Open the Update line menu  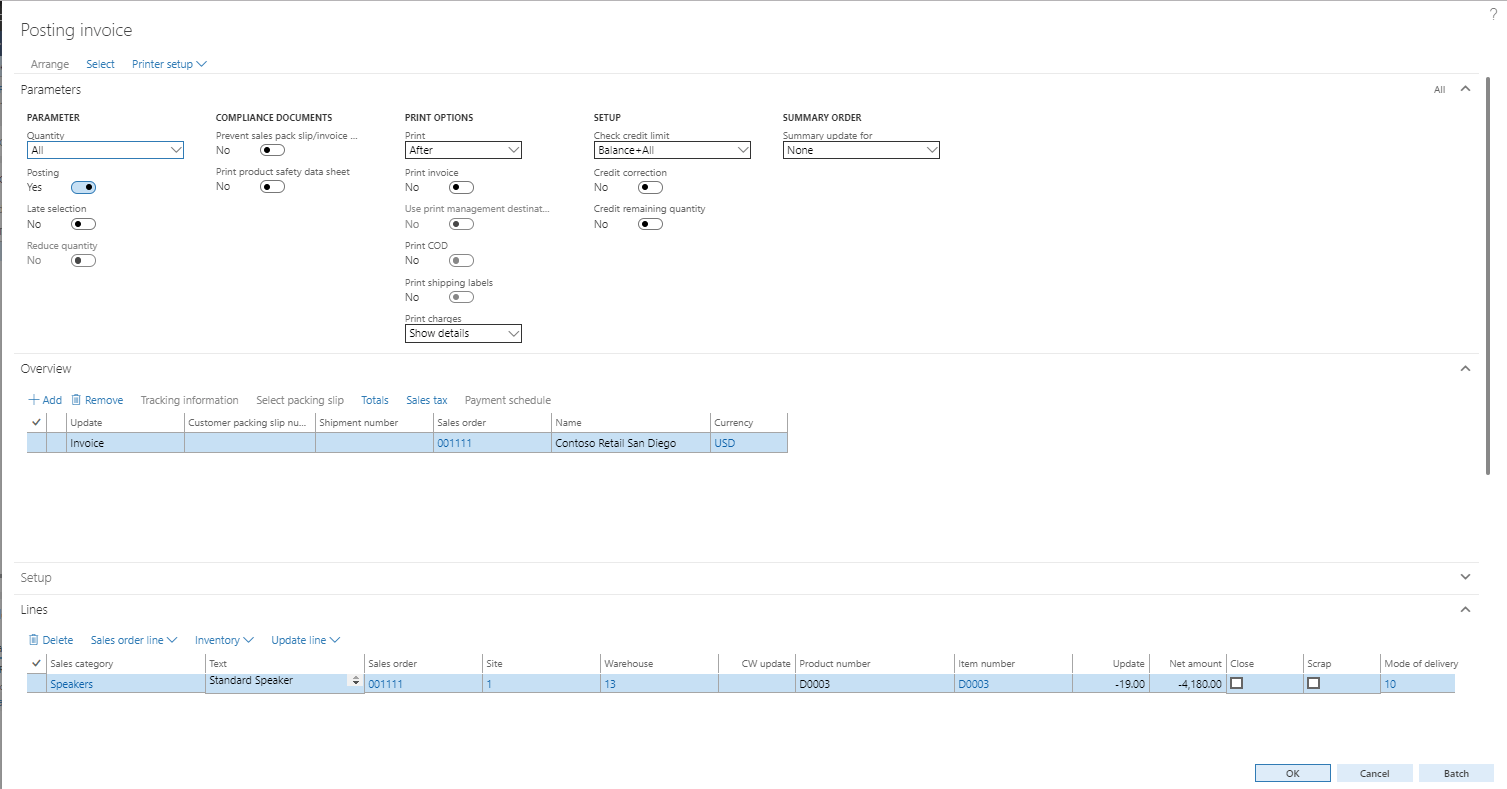coord(306,640)
